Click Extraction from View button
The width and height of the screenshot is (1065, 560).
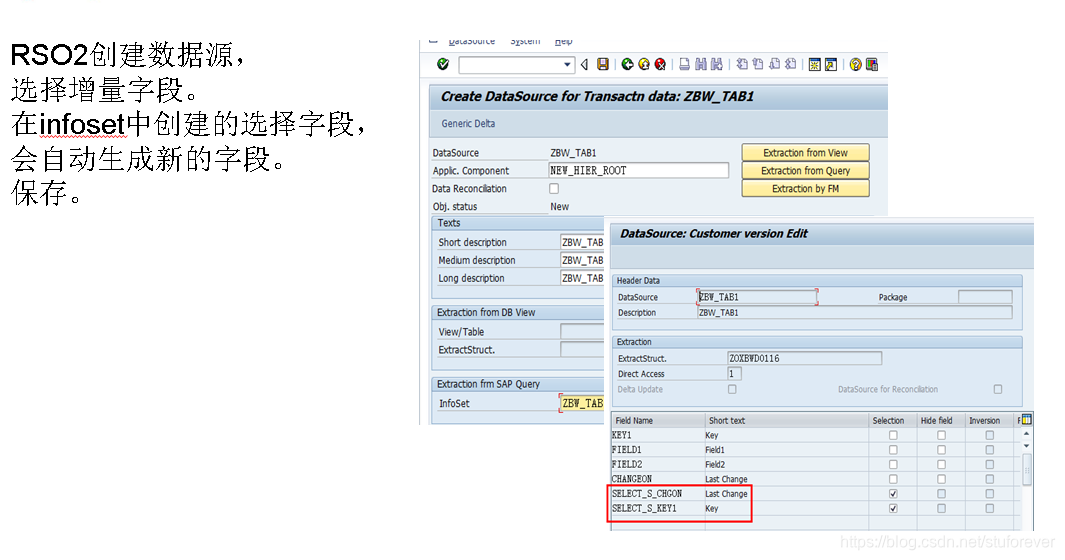[x=806, y=153]
